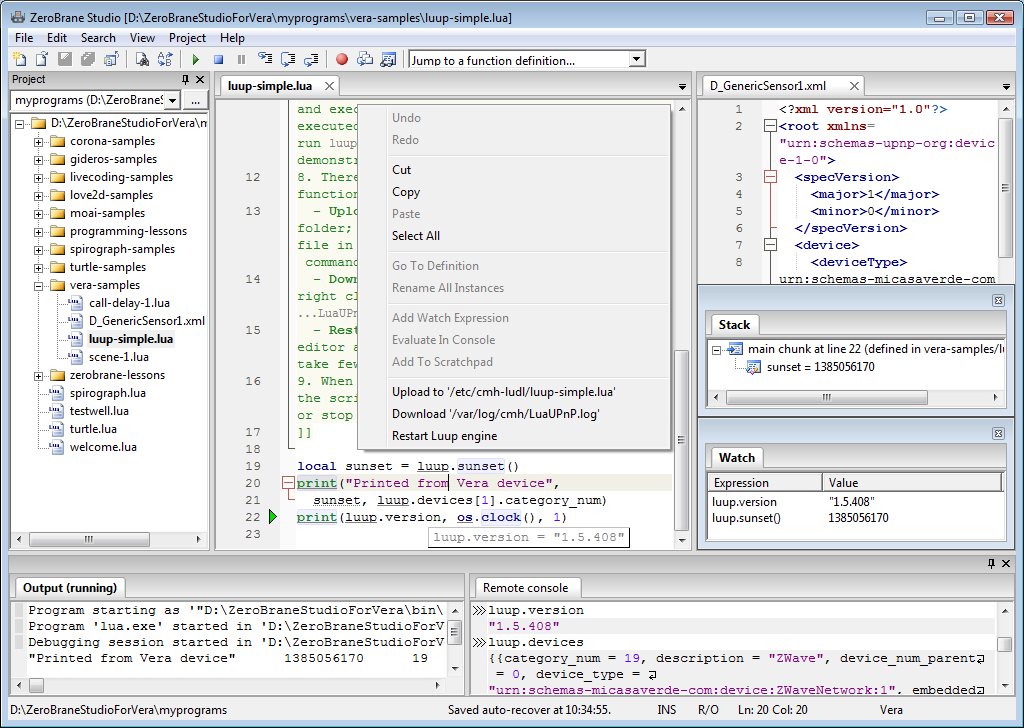Expand the zerobrane-lessons folder
This screenshot has width=1024, height=728.
(39, 376)
